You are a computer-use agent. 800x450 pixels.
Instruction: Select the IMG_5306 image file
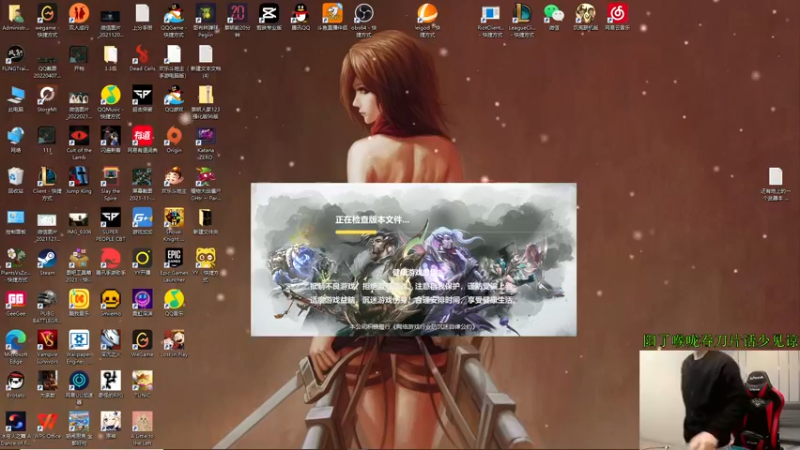click(79, 218)
